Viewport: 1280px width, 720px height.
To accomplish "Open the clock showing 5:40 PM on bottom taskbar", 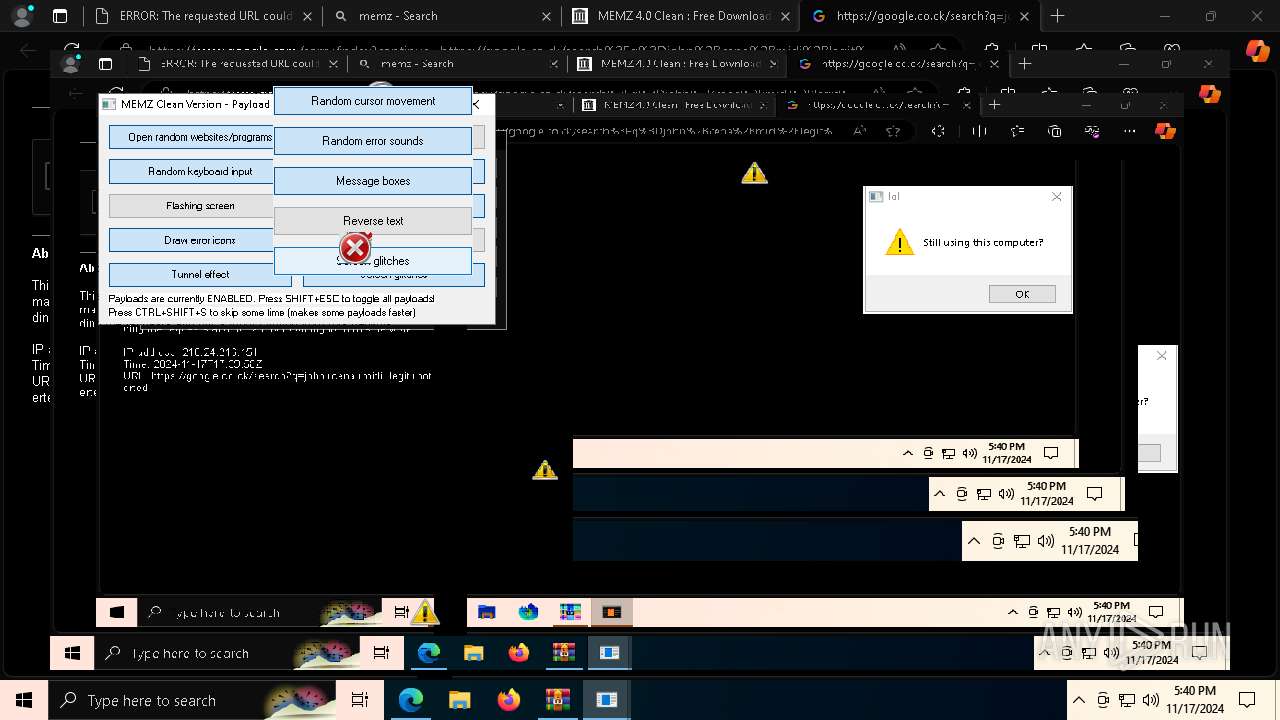I will 1195,700.
